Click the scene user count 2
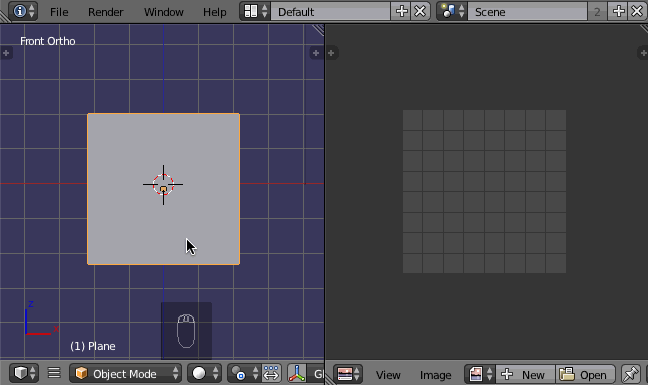The width and height of the screenshot is (648, 385). [597, 12]
